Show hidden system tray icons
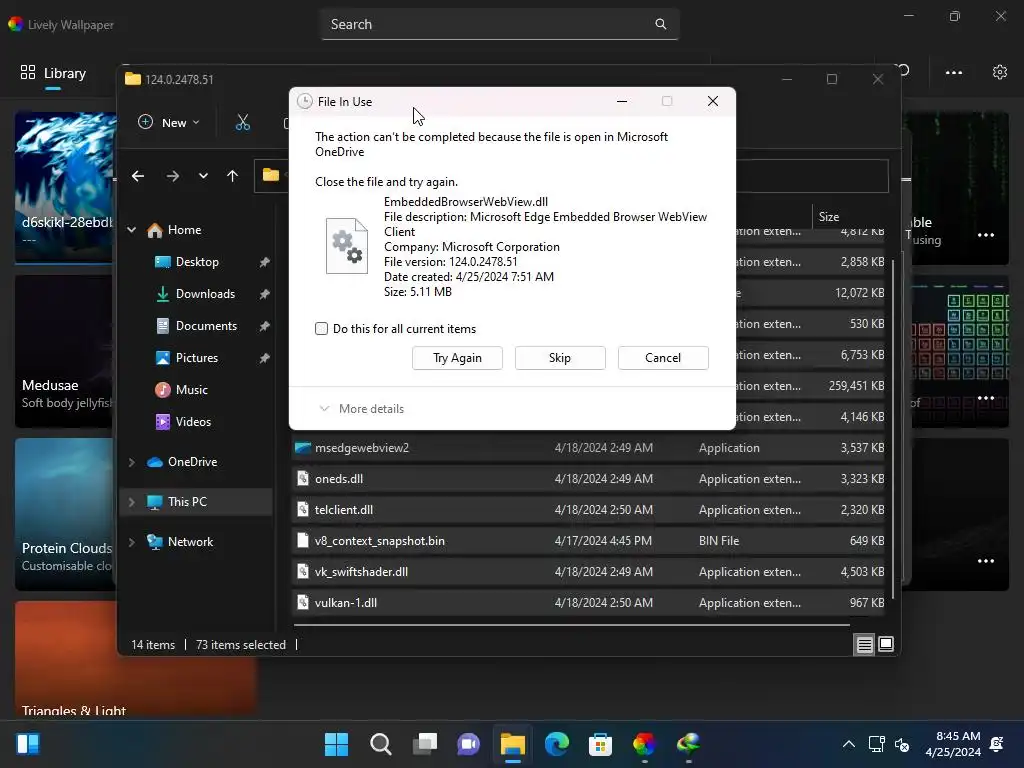Screen dimensions: 1024x768 848,744
